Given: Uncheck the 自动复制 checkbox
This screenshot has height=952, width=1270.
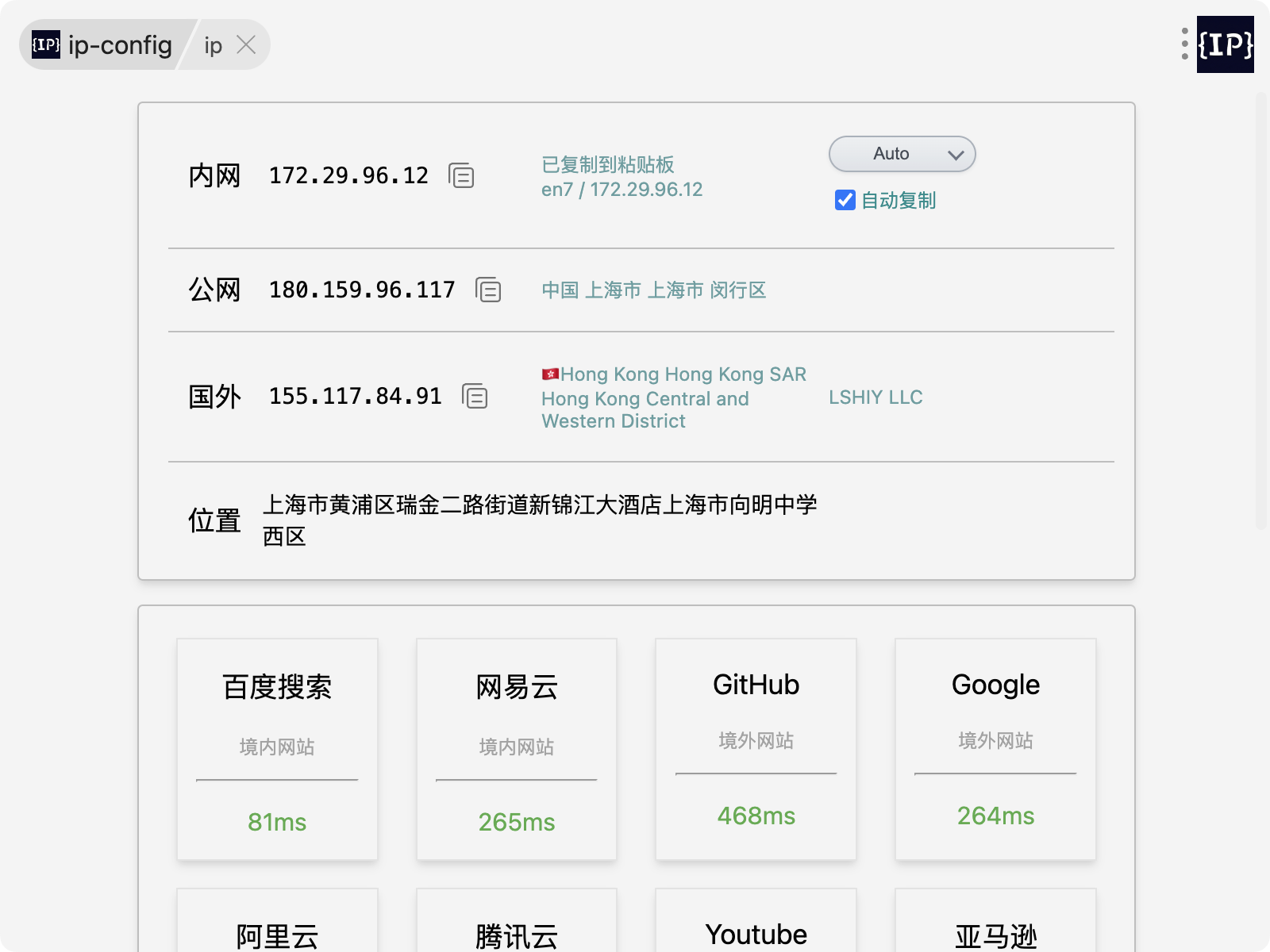Looking at the screenshot, I should click(x=845, y=201).
